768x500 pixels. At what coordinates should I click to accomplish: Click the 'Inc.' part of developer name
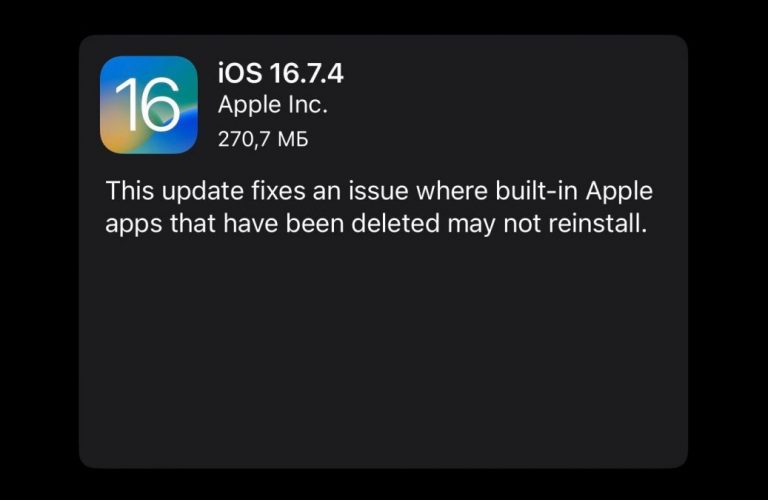[x=308, y=105]
